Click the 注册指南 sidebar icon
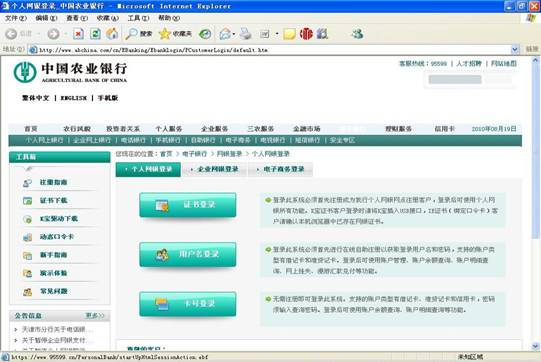The image size is (541, 362). coord(27,183)
